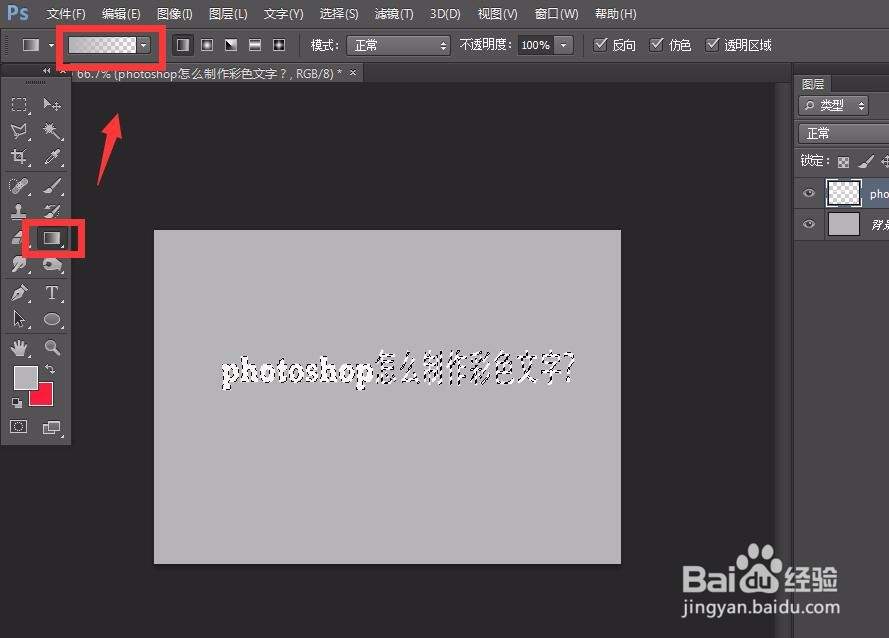
Task: Open the 窗口(W) menu
Action: pyautogui.click(x=556, y=14)
